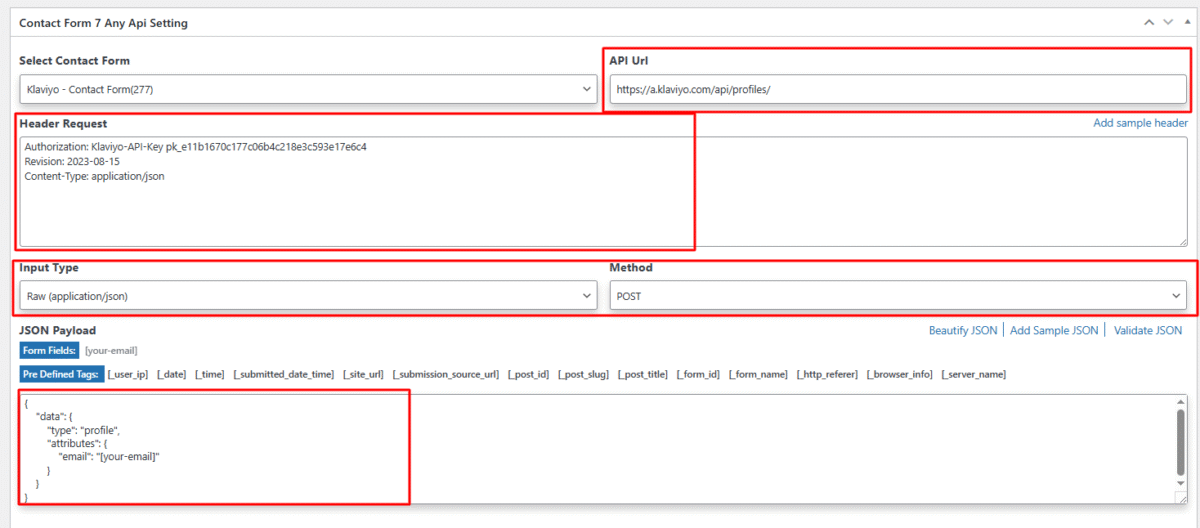Insert the [_server_name] predefined tag
The image size is (1200, 528).
pos(973,374)
